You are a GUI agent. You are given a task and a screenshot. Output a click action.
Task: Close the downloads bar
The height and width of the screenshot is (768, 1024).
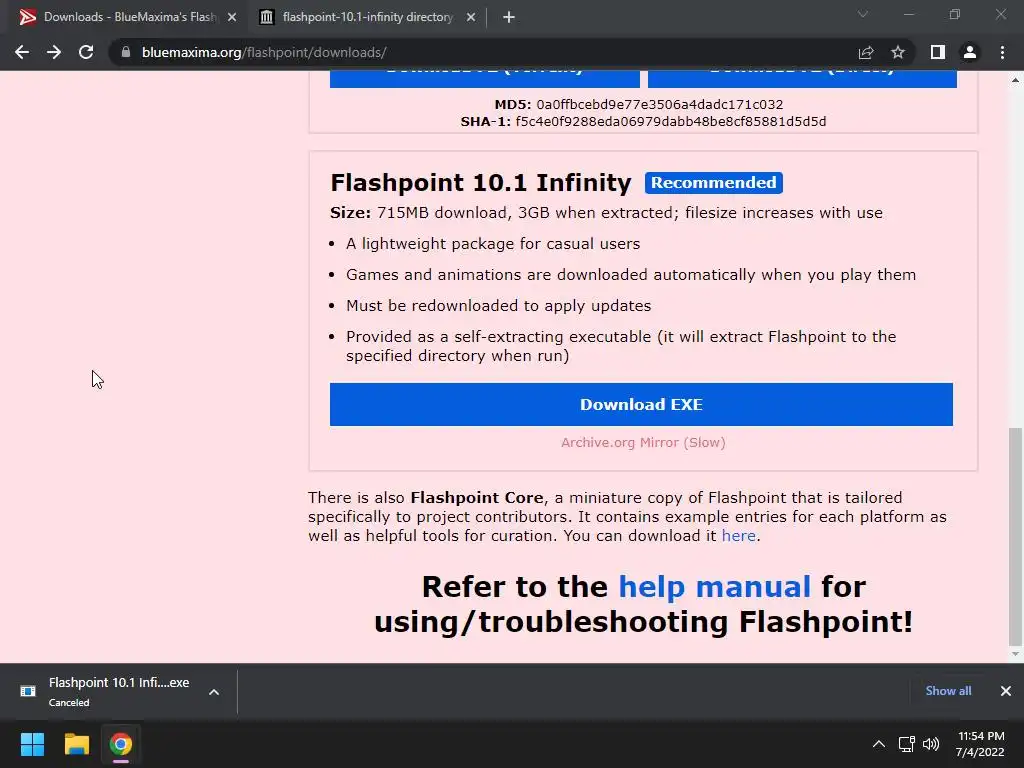click(x=1006, y=691)
